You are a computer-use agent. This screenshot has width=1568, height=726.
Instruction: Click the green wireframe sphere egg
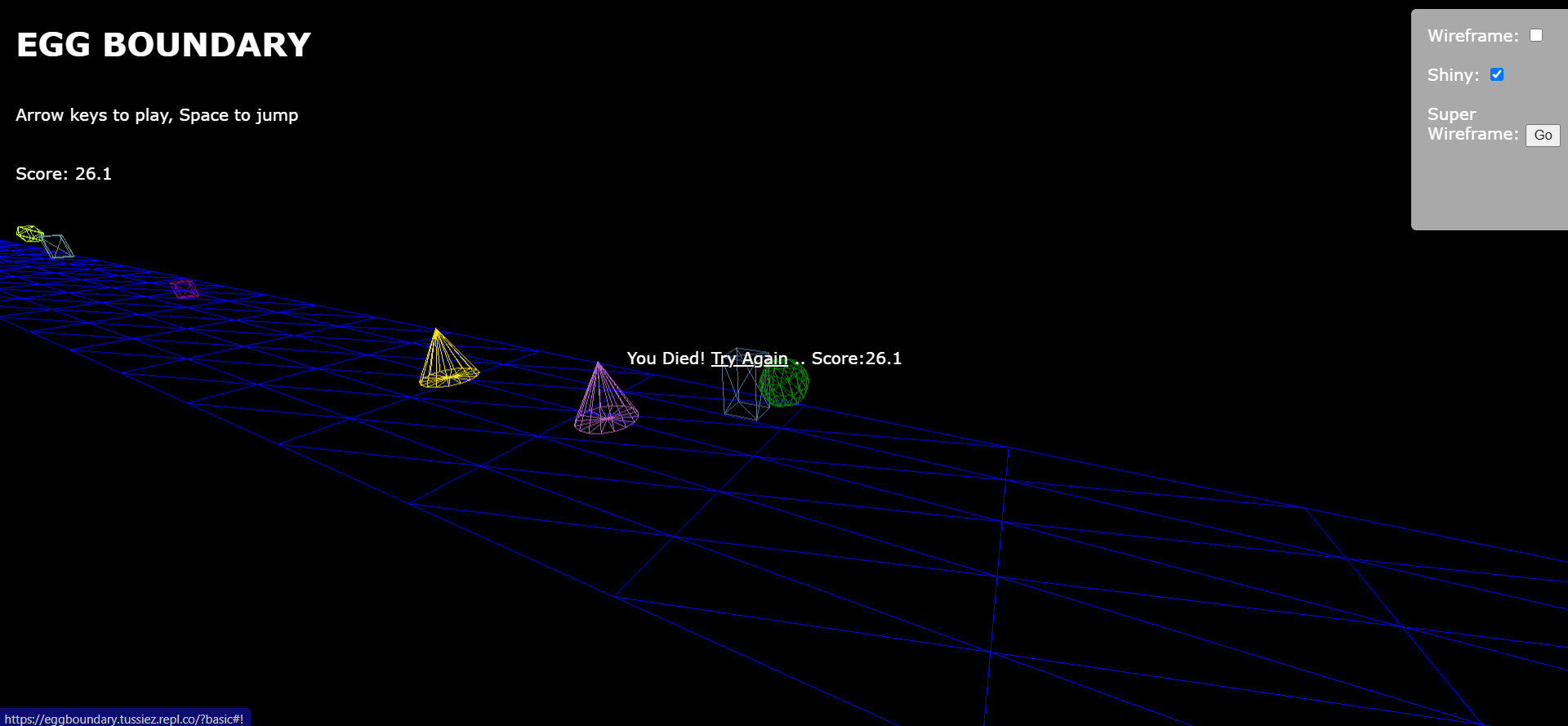784,382
